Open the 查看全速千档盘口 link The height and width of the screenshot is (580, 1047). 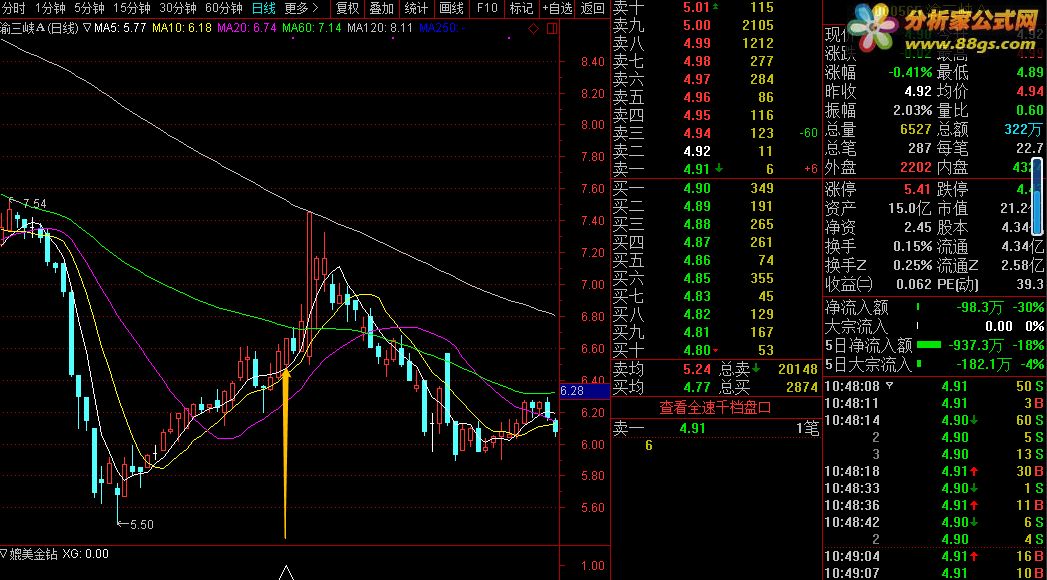tap(715, 408)
